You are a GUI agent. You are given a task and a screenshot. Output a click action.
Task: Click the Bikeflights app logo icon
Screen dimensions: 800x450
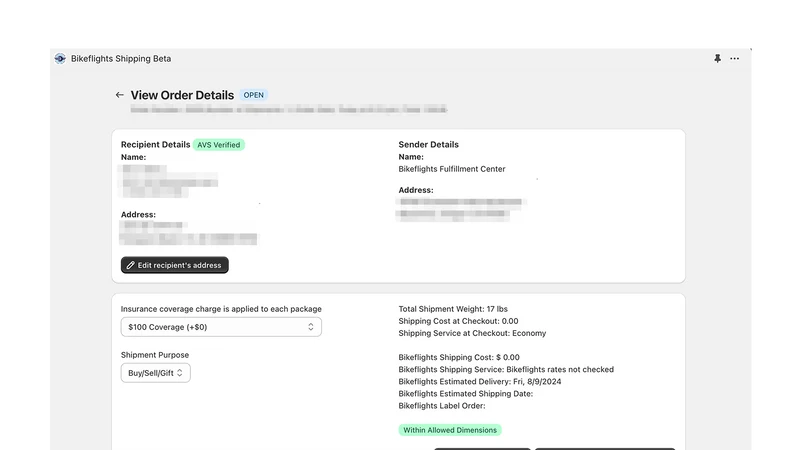tap(60, 59)
